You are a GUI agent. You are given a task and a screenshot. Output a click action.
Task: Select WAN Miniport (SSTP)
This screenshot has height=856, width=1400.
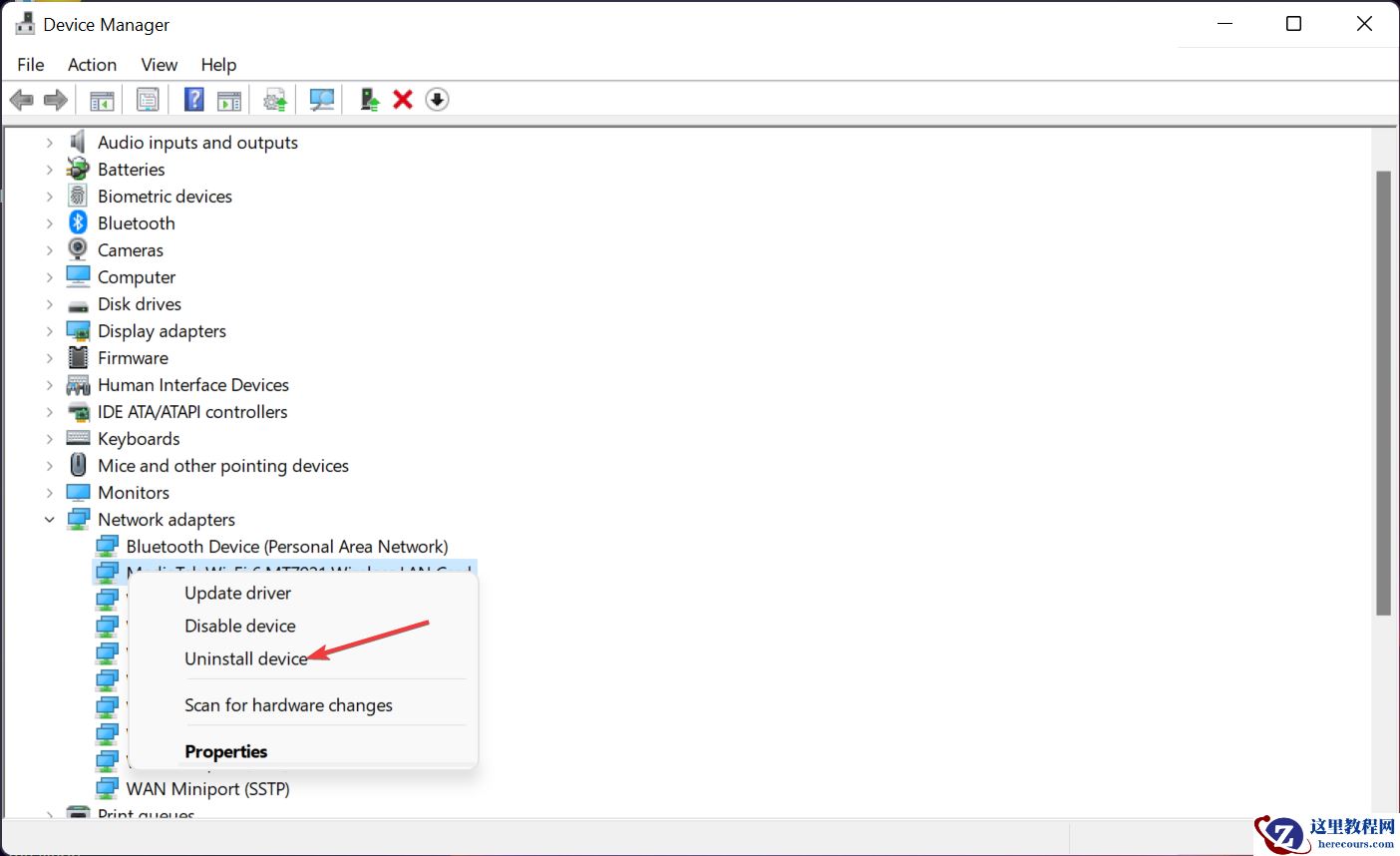(207, 789)
